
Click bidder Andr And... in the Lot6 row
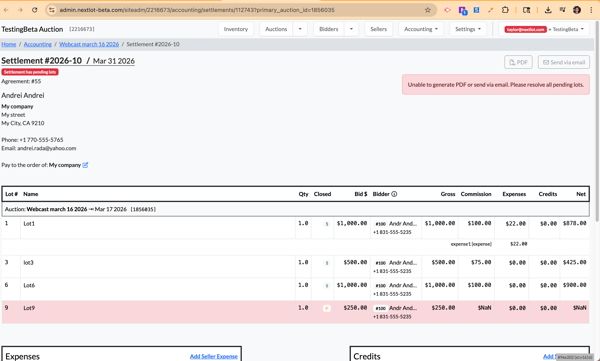(x=403, y=285)
